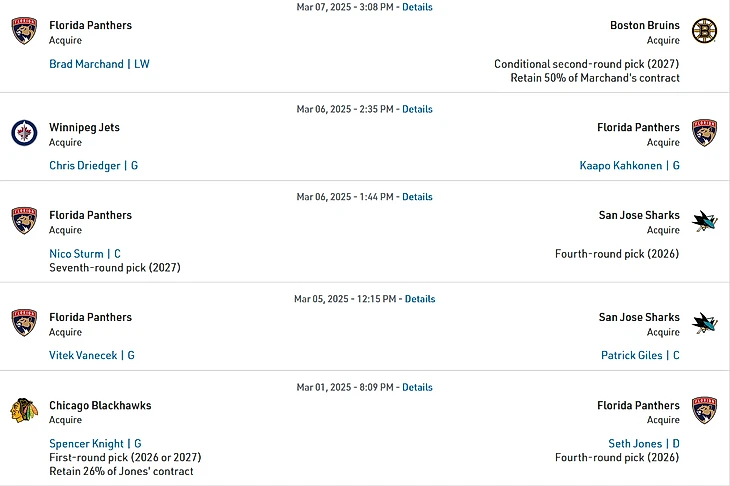730x486 pixels.
Task: Click the Boston Bruins logo
Action: 704,31
